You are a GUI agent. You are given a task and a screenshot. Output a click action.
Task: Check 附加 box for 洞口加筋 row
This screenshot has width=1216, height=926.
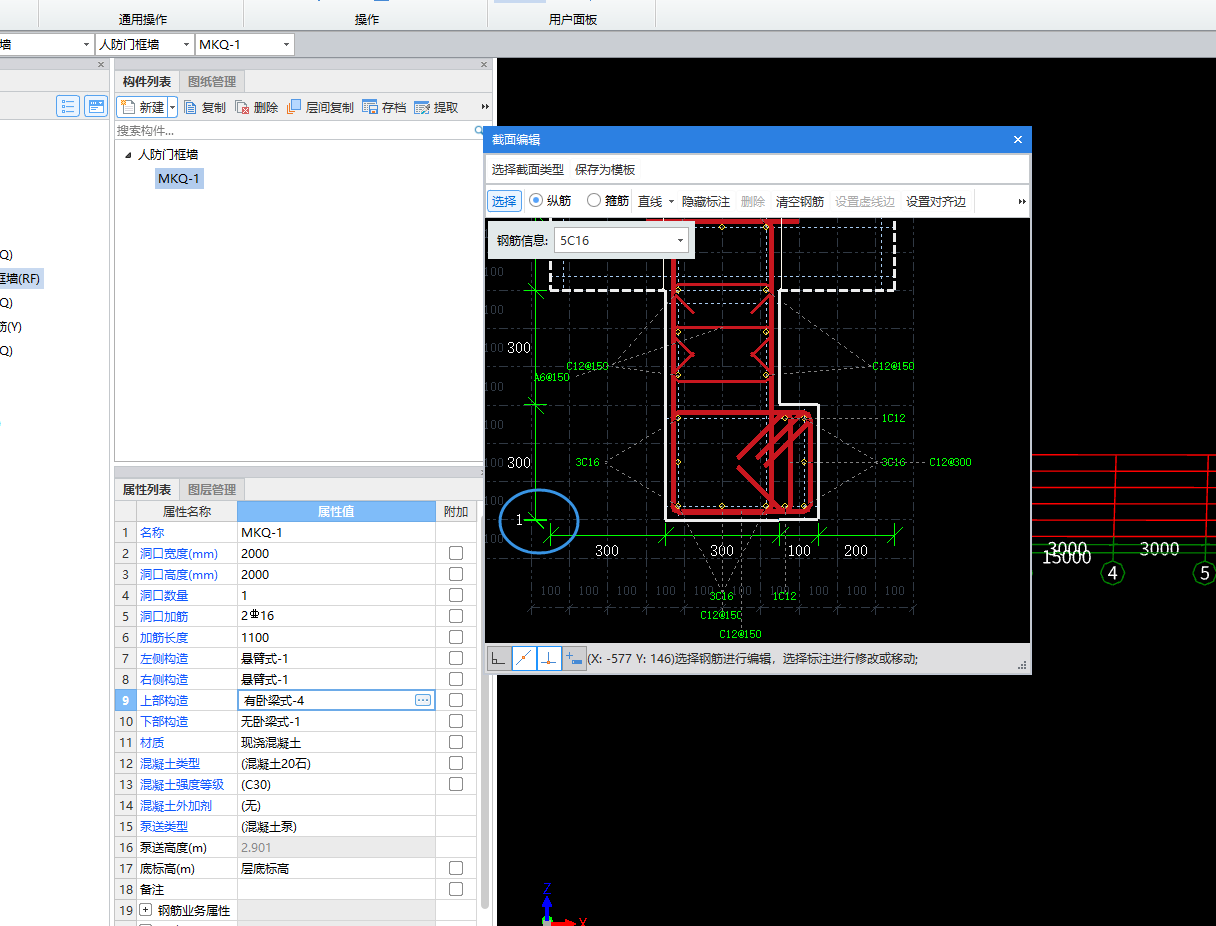tap(456, 616)
